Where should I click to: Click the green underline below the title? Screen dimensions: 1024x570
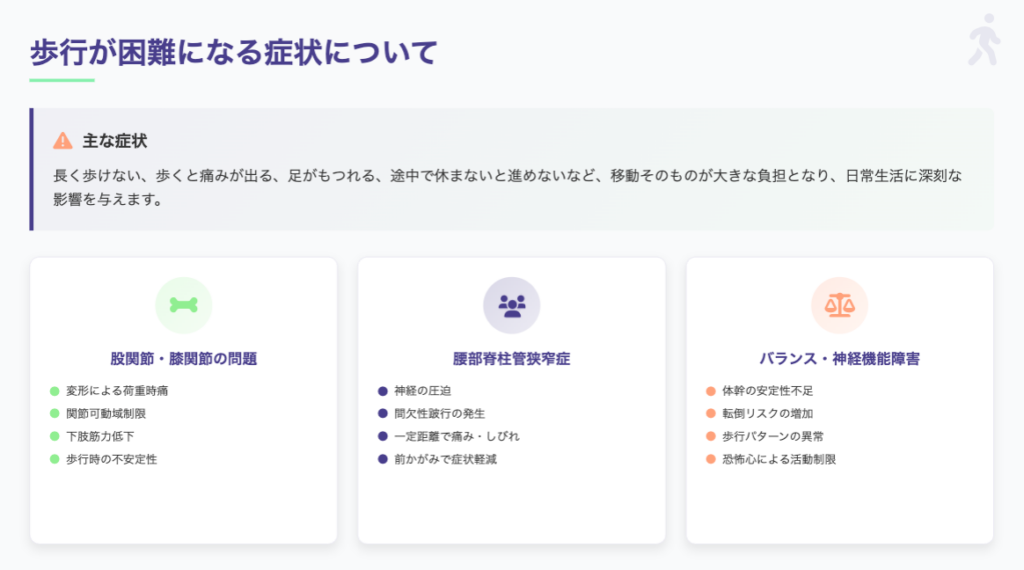pyautogui.click(x=62, y=80)
